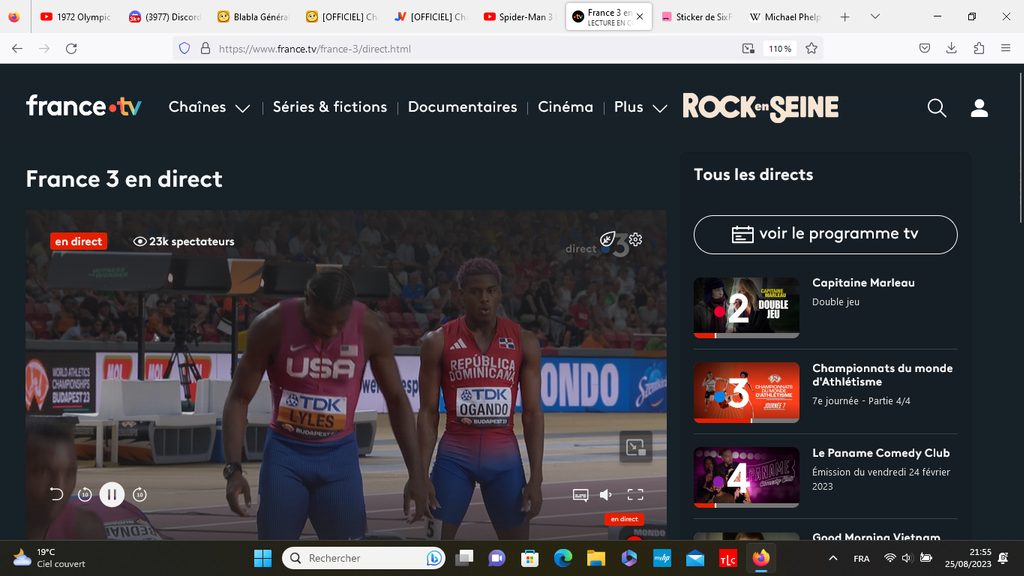Select Le Paname Comedy Club title
Viewport: 1024px width, 576px height.
881,453
